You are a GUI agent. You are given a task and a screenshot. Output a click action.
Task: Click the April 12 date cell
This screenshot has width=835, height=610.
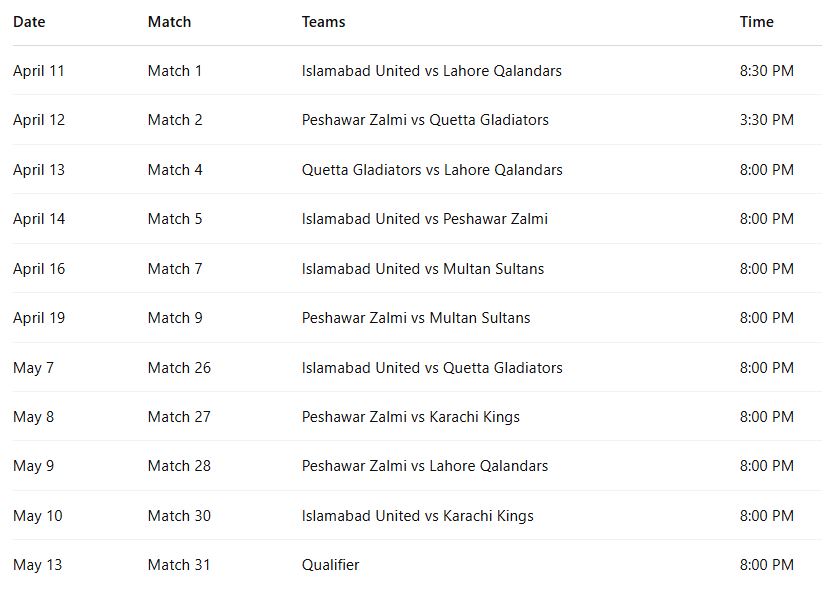[x=39, y=120]
